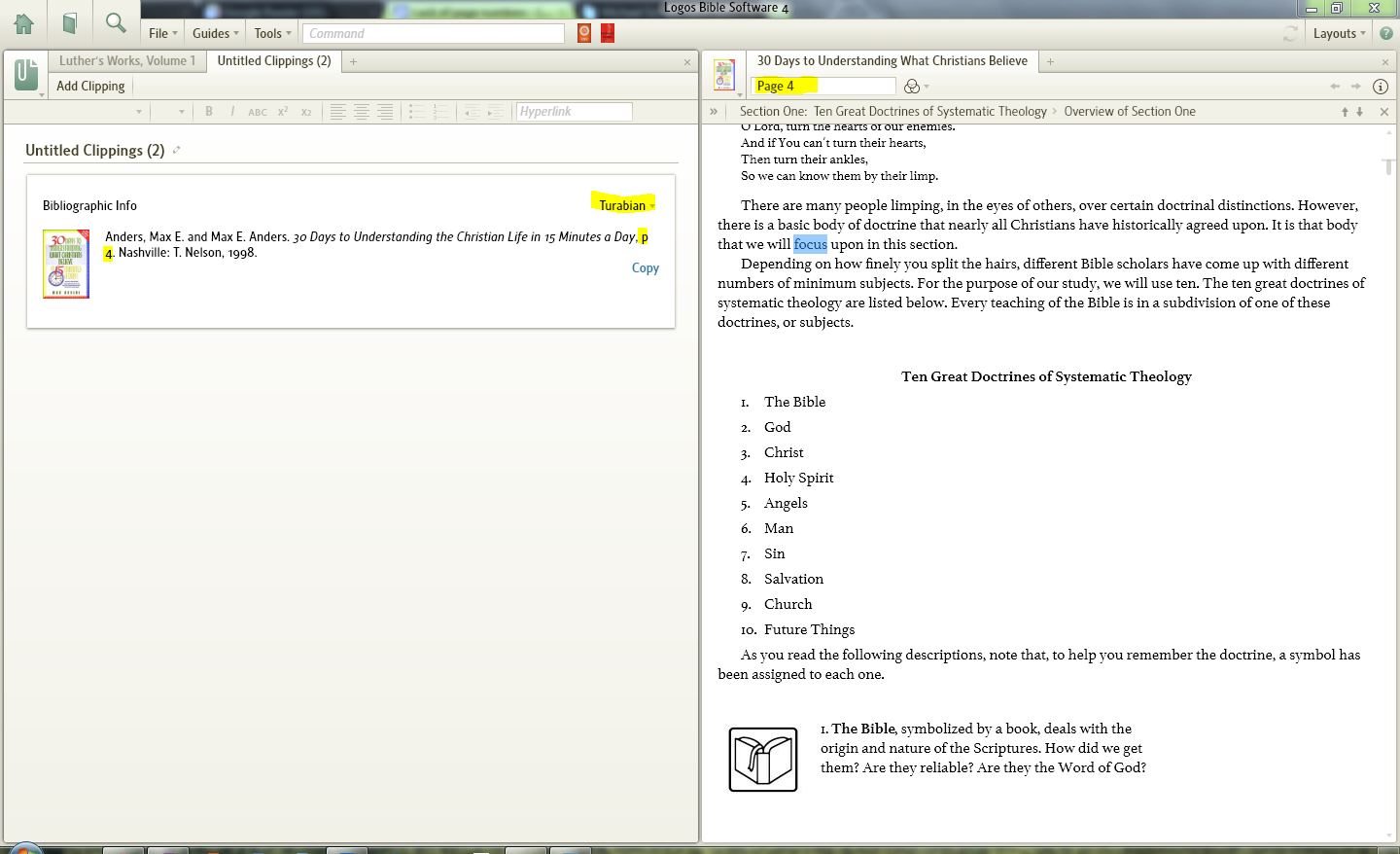1400x854 pixels.
Task: Open the File menu
Action: coord(162,33)
